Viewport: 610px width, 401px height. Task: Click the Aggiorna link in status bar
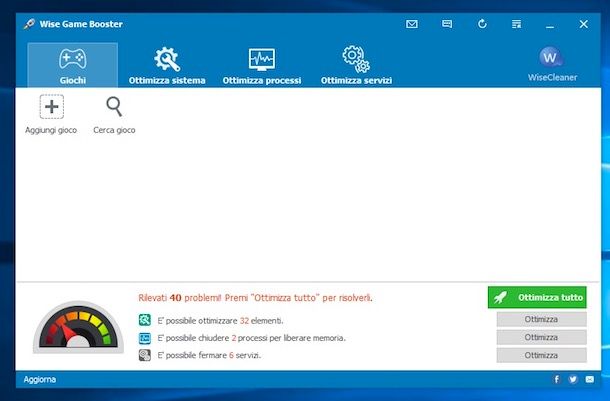click(40, 380)
